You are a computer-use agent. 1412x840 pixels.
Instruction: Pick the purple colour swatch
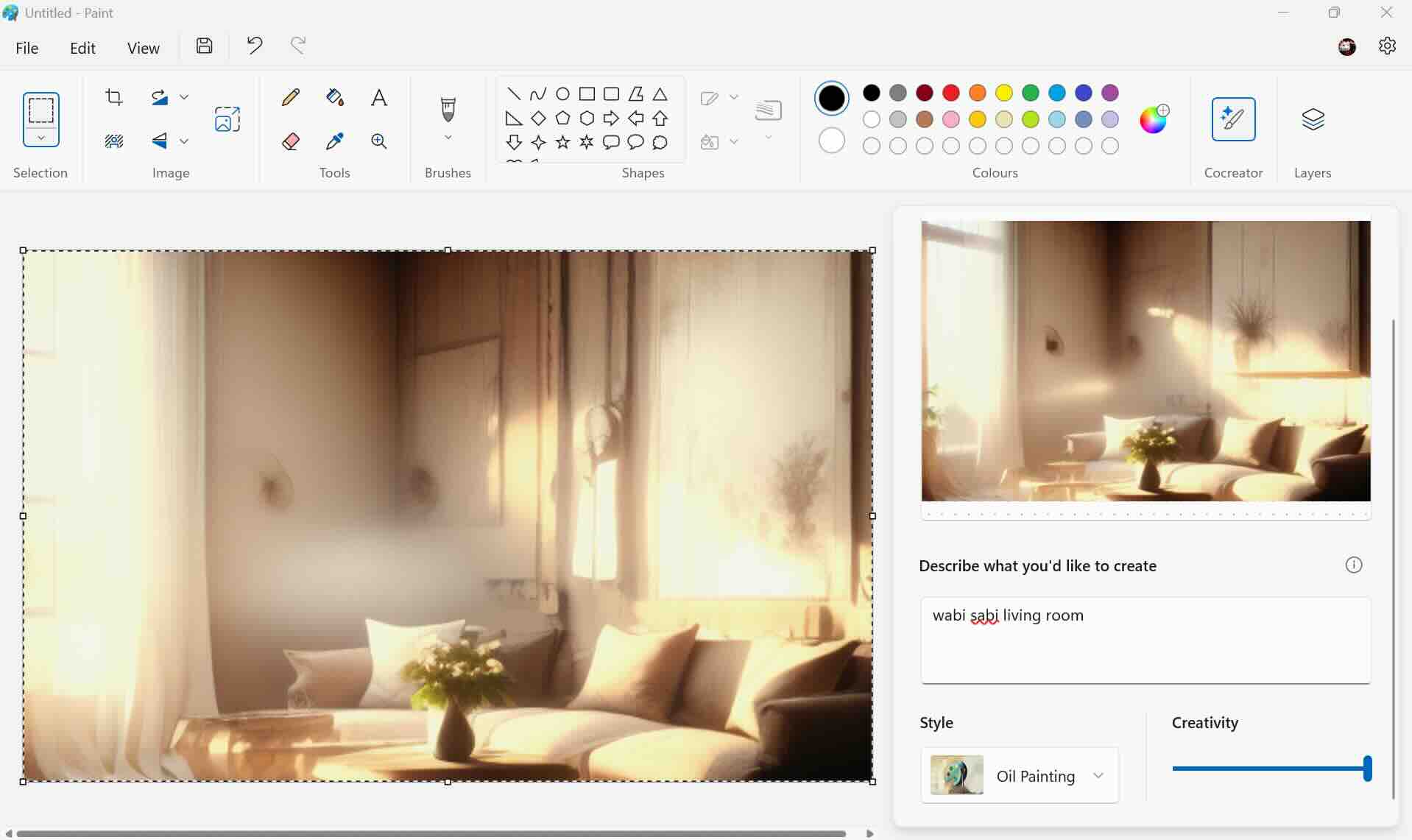1110,93
